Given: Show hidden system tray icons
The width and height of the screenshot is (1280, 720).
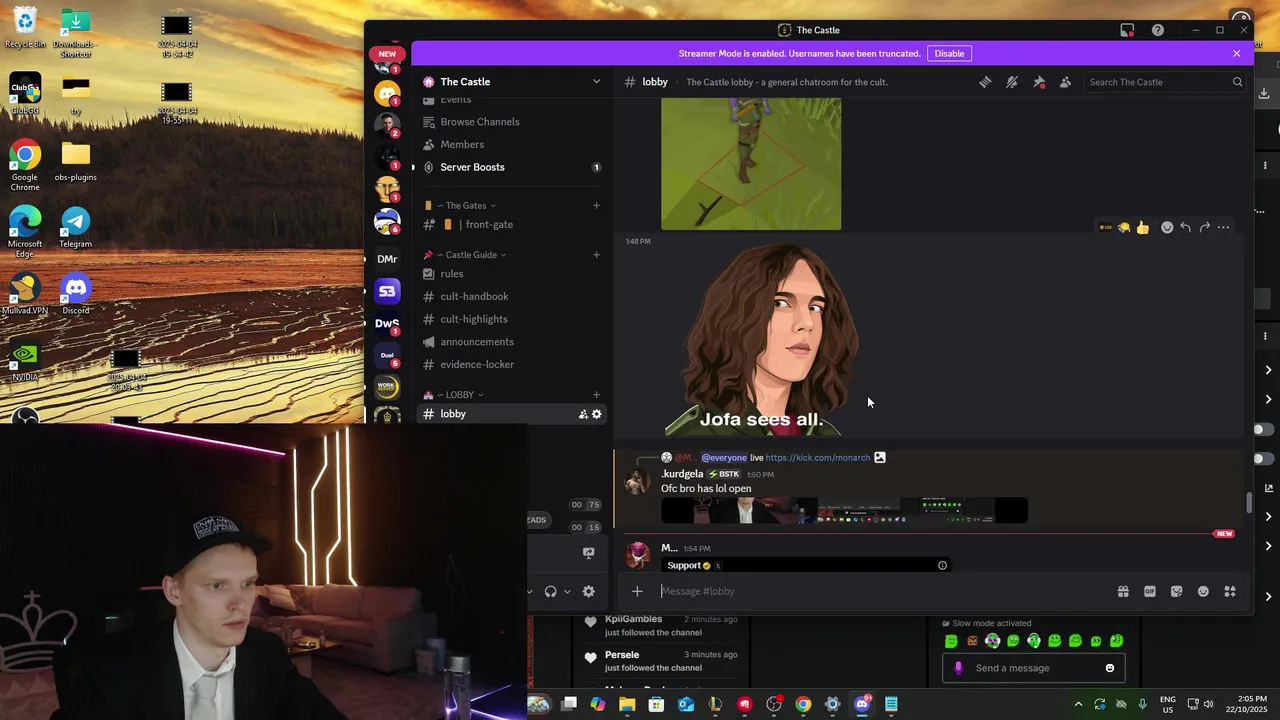Looking at the screenshot, I should click(1078, 704).
